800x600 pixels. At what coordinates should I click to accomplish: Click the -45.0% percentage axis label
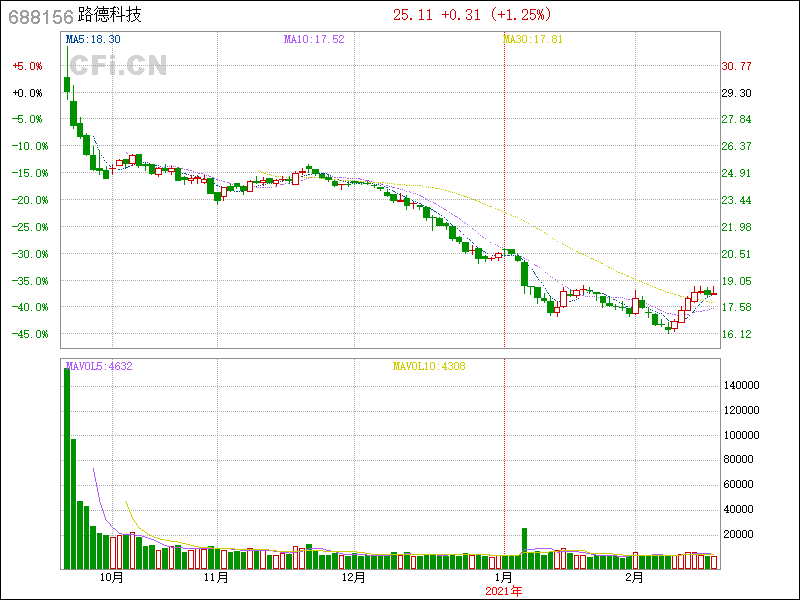tap(27, 334)
